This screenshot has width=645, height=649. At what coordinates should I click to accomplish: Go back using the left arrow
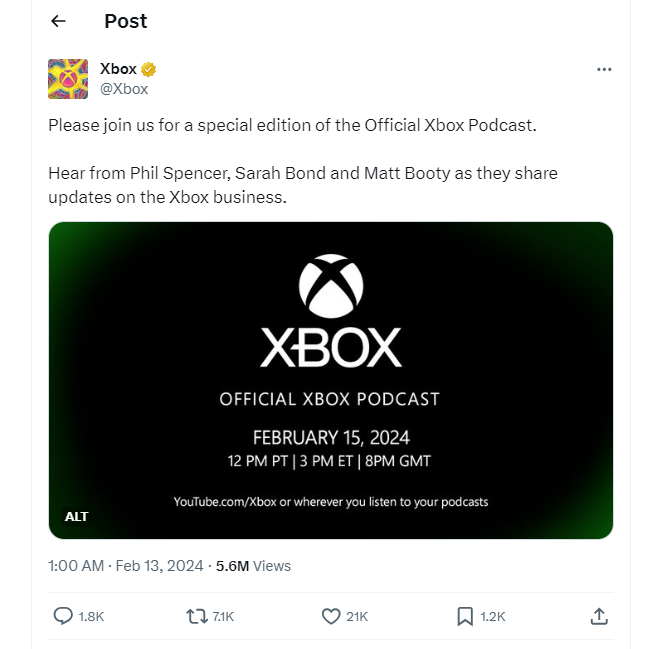(58, 21)
